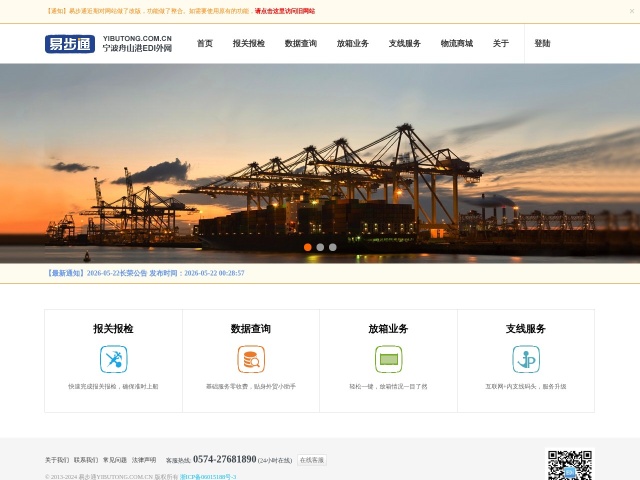Open 物流商城 navigation menu

[x=457, y=43]
